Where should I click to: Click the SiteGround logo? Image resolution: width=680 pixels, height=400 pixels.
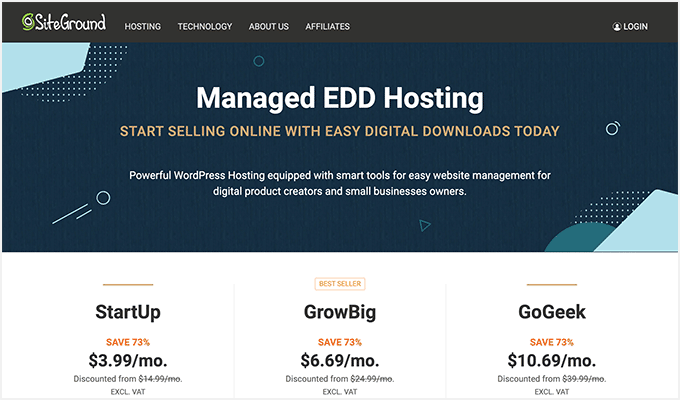click(64, 22)
